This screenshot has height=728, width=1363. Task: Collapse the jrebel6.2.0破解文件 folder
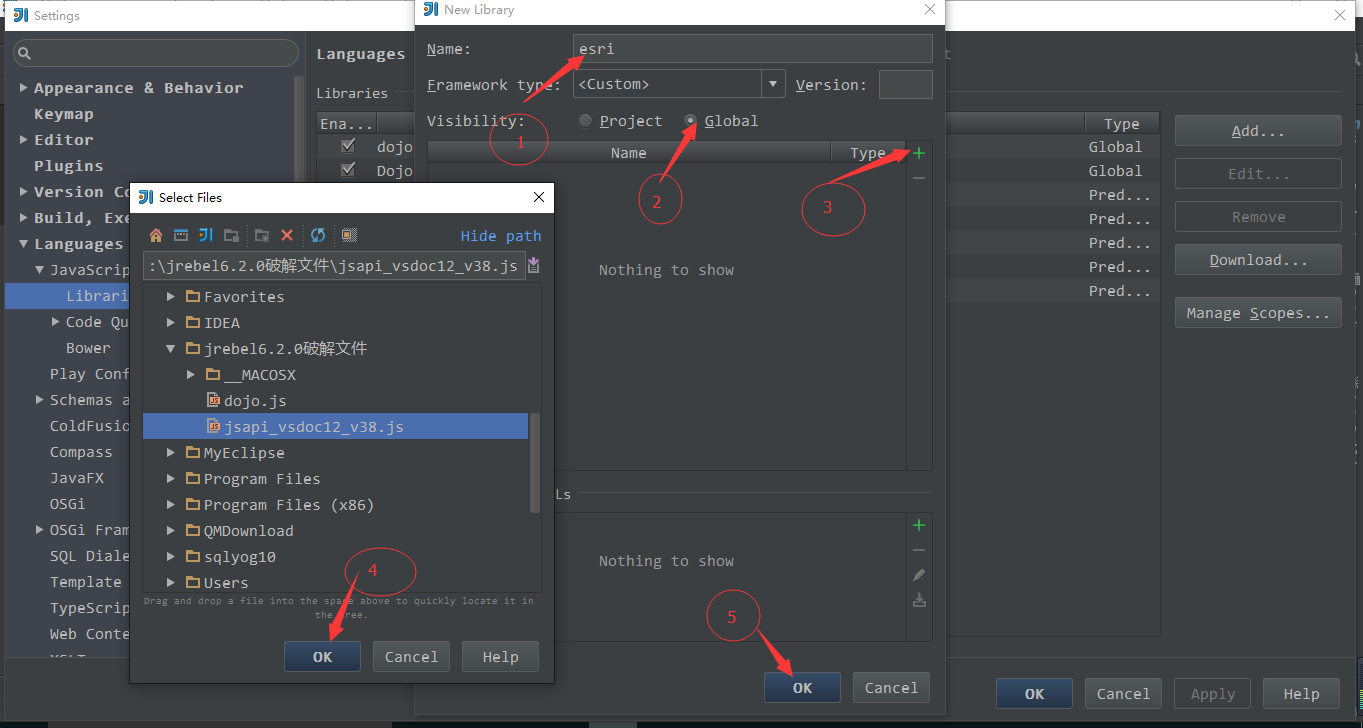click(171, 349)
